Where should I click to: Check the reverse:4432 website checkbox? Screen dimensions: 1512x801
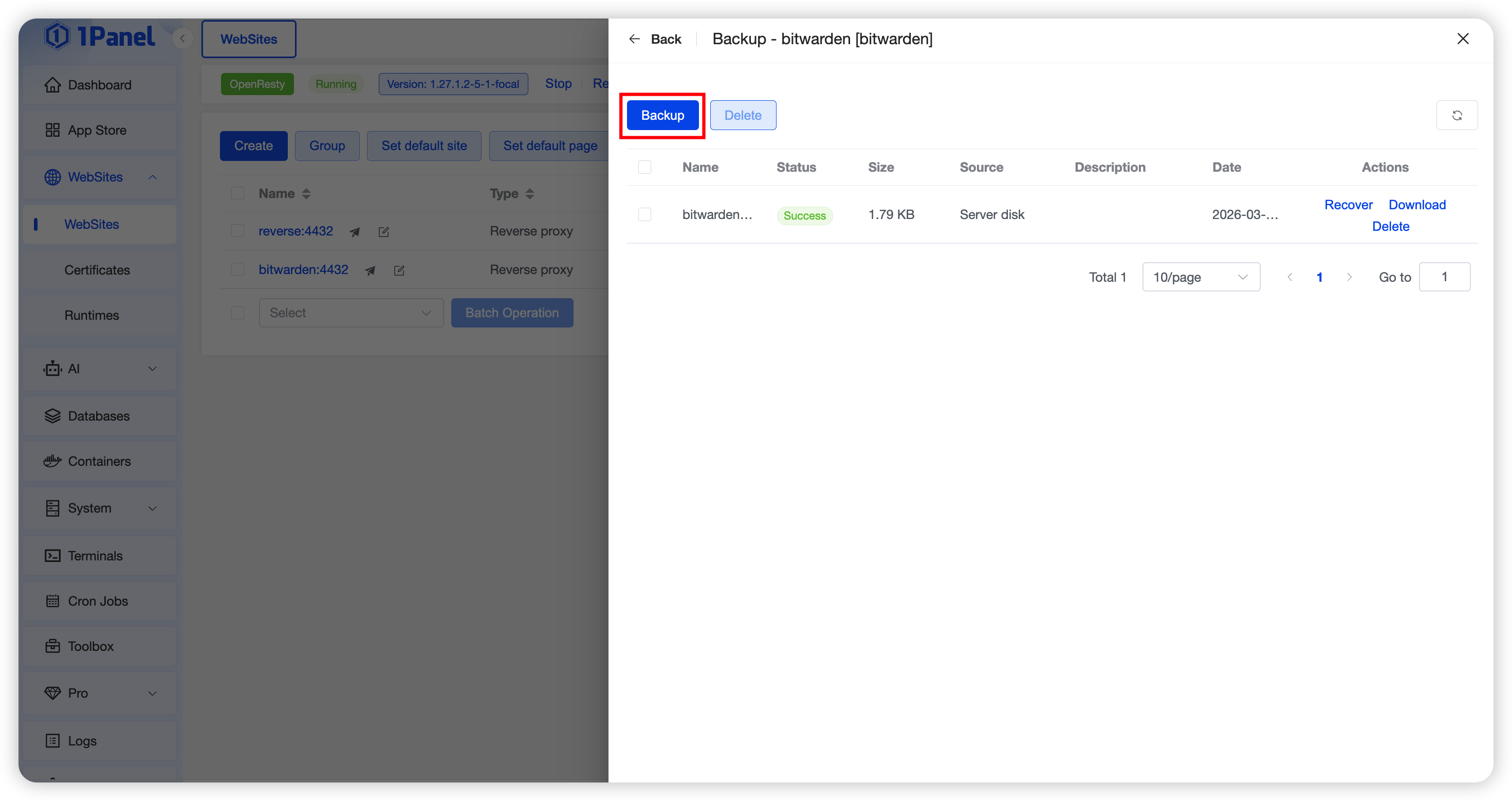237,231
